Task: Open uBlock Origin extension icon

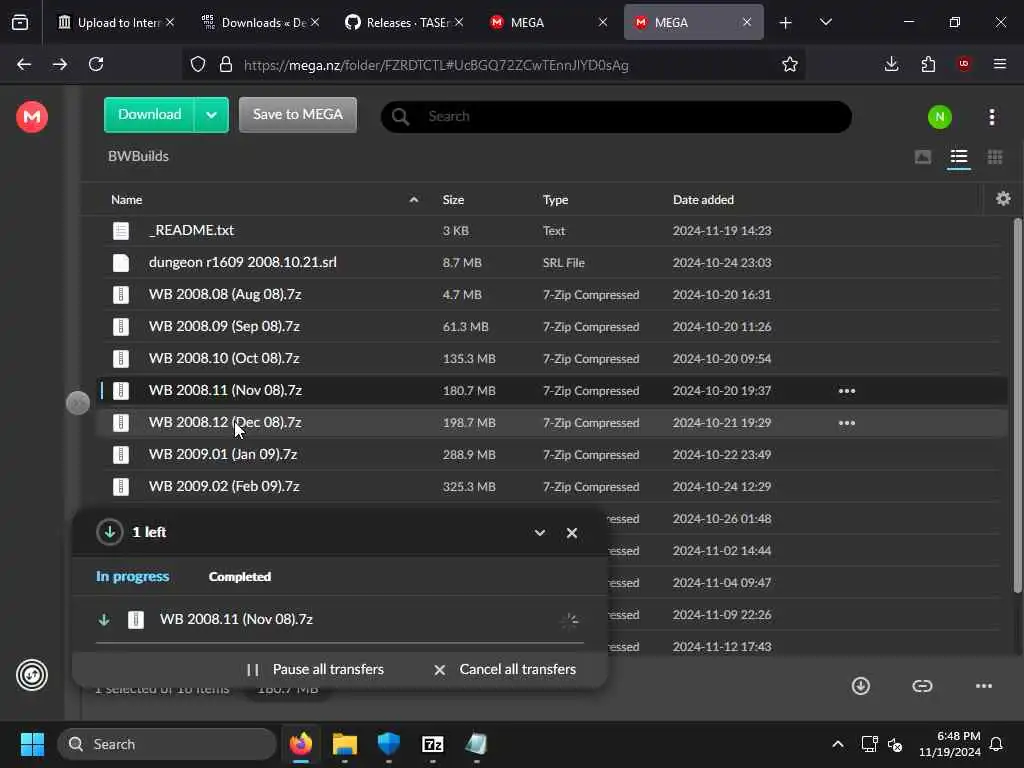Action: 964,64
